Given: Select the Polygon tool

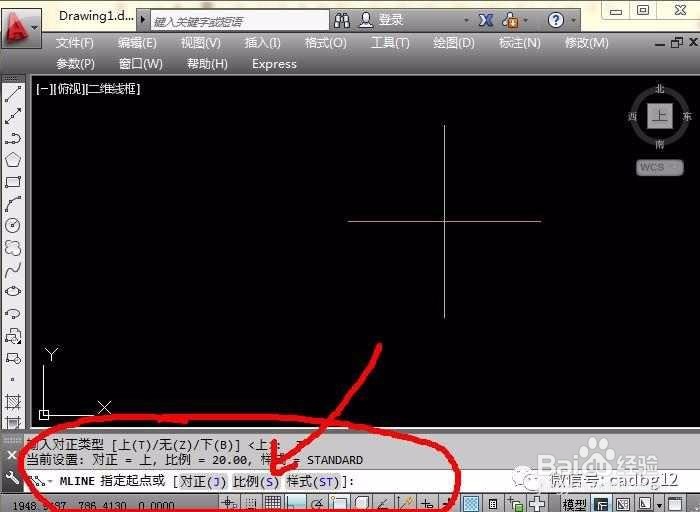Looking at the screenshot, I should [13, 159].
